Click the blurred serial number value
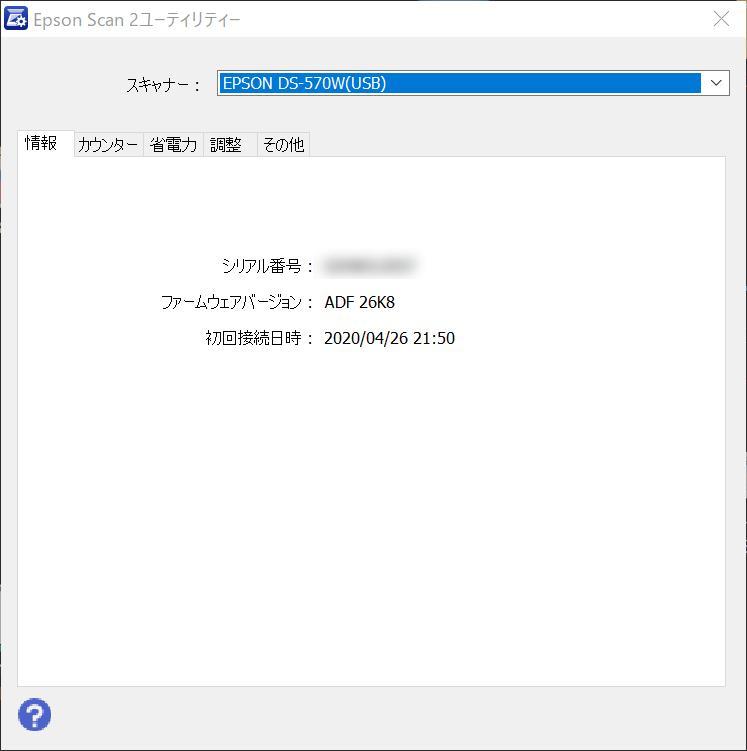Screen dimensions: 747x751 point(369,266)
